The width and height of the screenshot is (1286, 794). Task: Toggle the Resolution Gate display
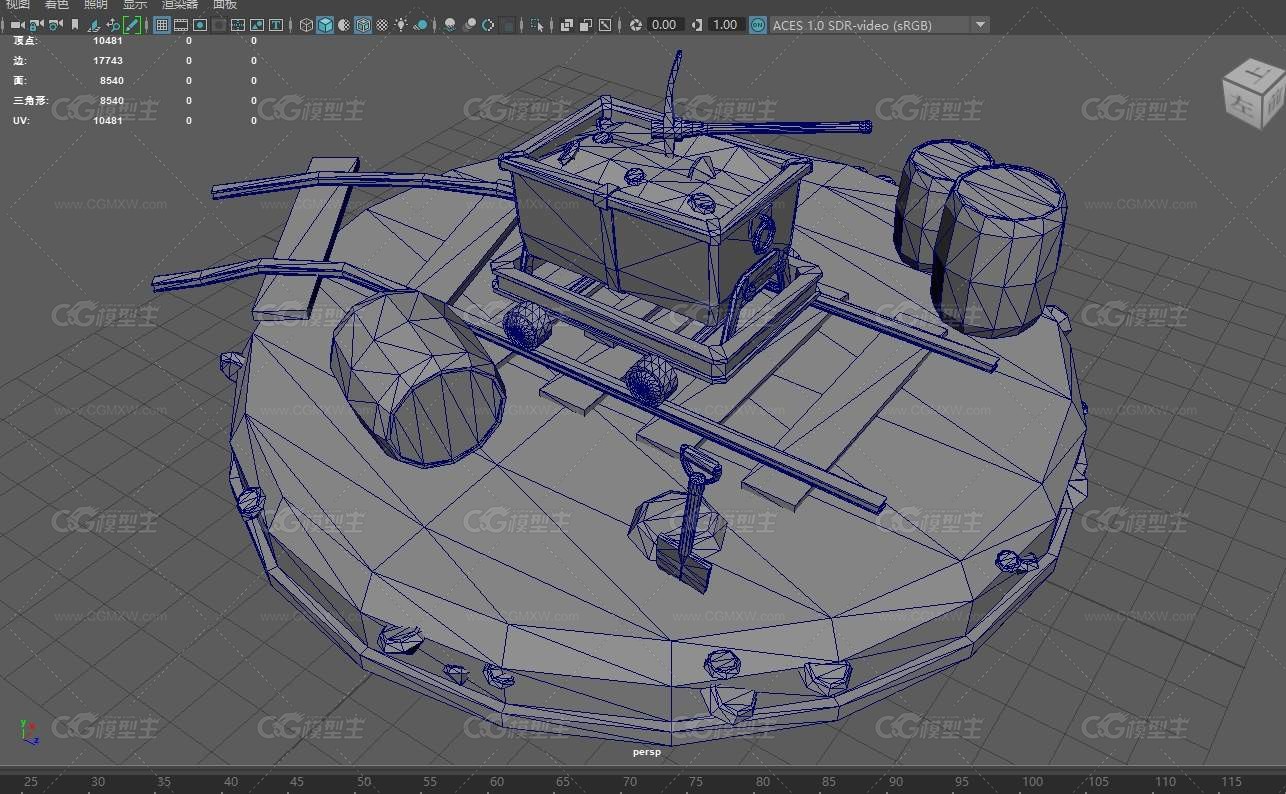pyautogui.click(x=200, y=25)
